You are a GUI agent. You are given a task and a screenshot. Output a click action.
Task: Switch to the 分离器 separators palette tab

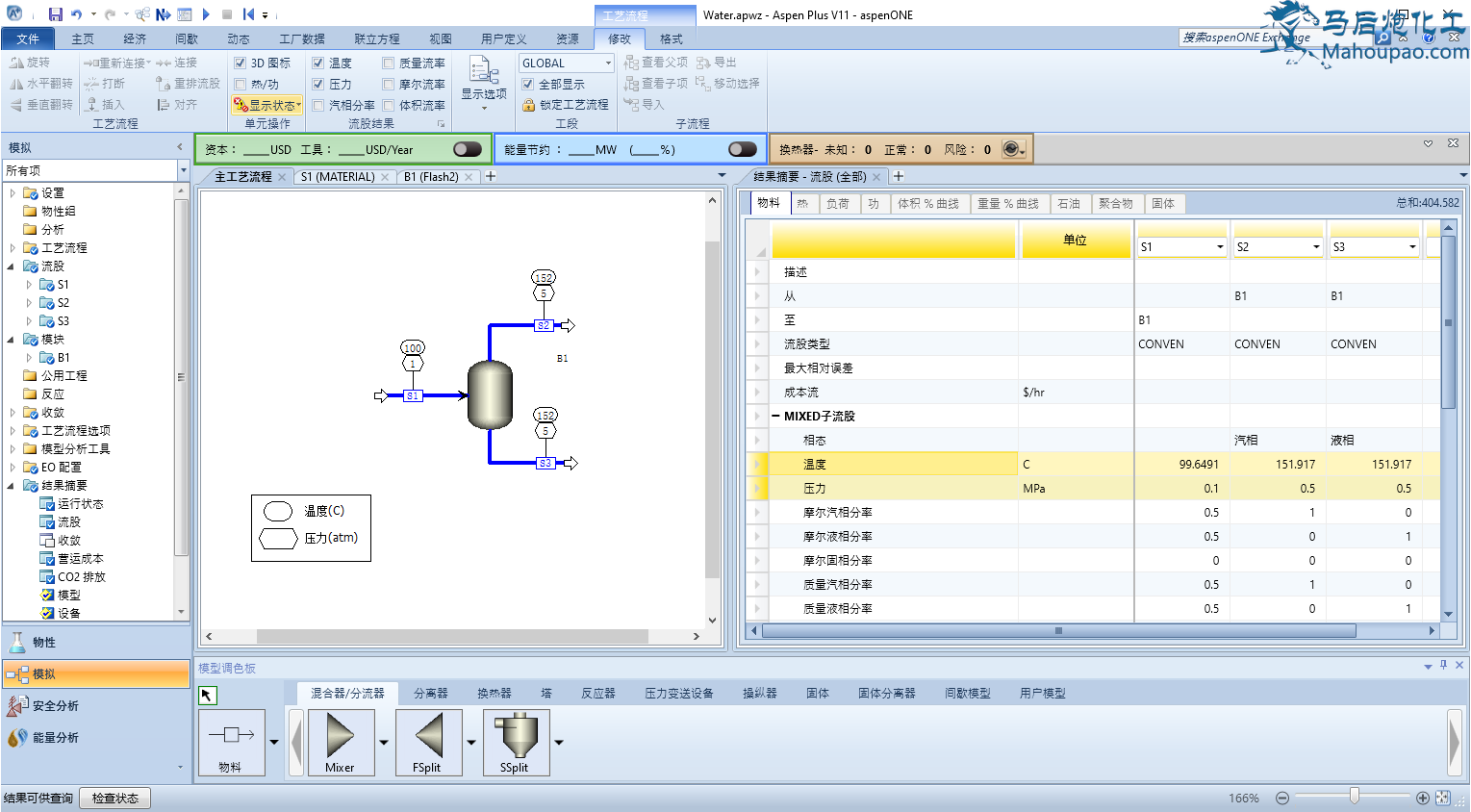[430, 693]
